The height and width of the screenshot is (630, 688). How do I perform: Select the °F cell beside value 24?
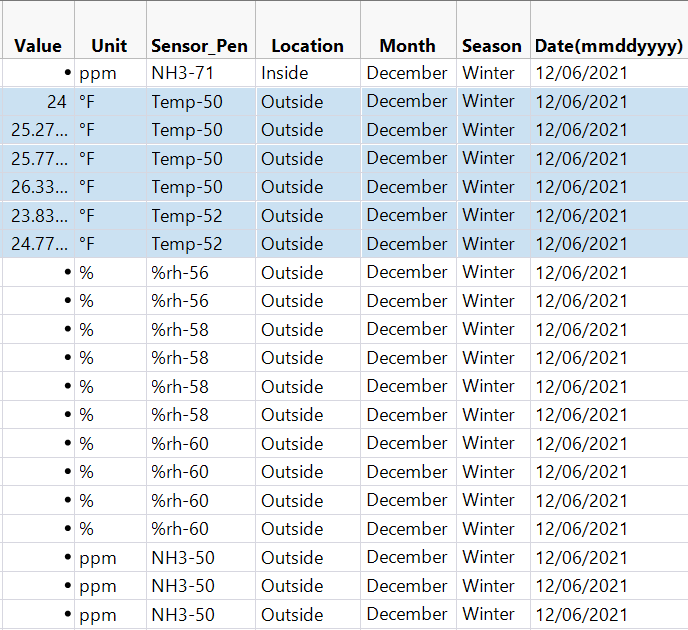coord(87,102)
